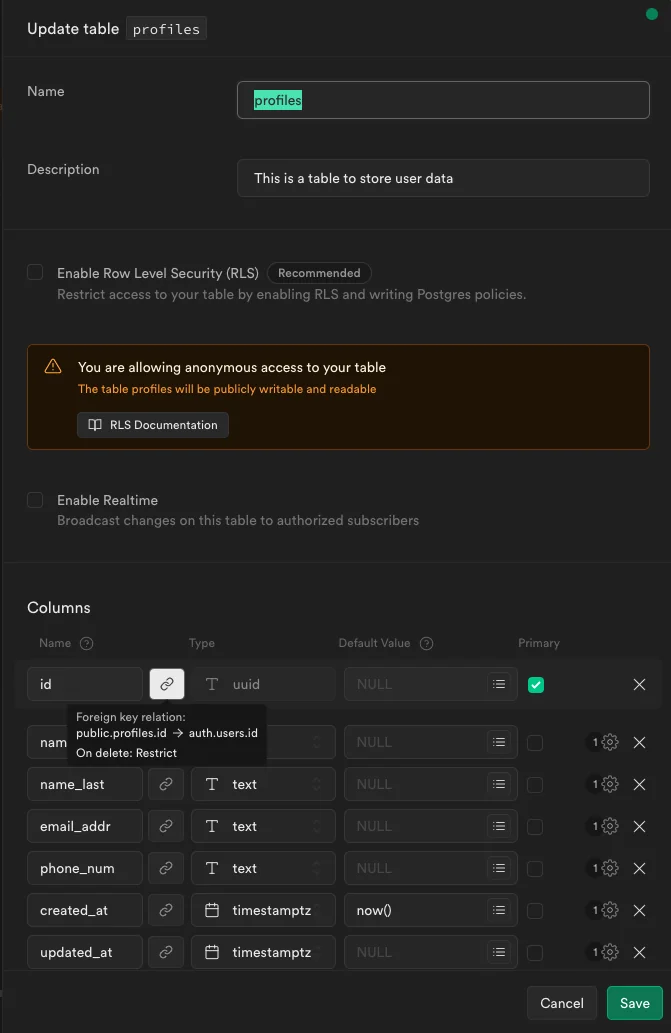The image size is (671, 1033).
Task: Remove the created_at column with its X icon
Action: pyautogui.click(x=639, y=910)
